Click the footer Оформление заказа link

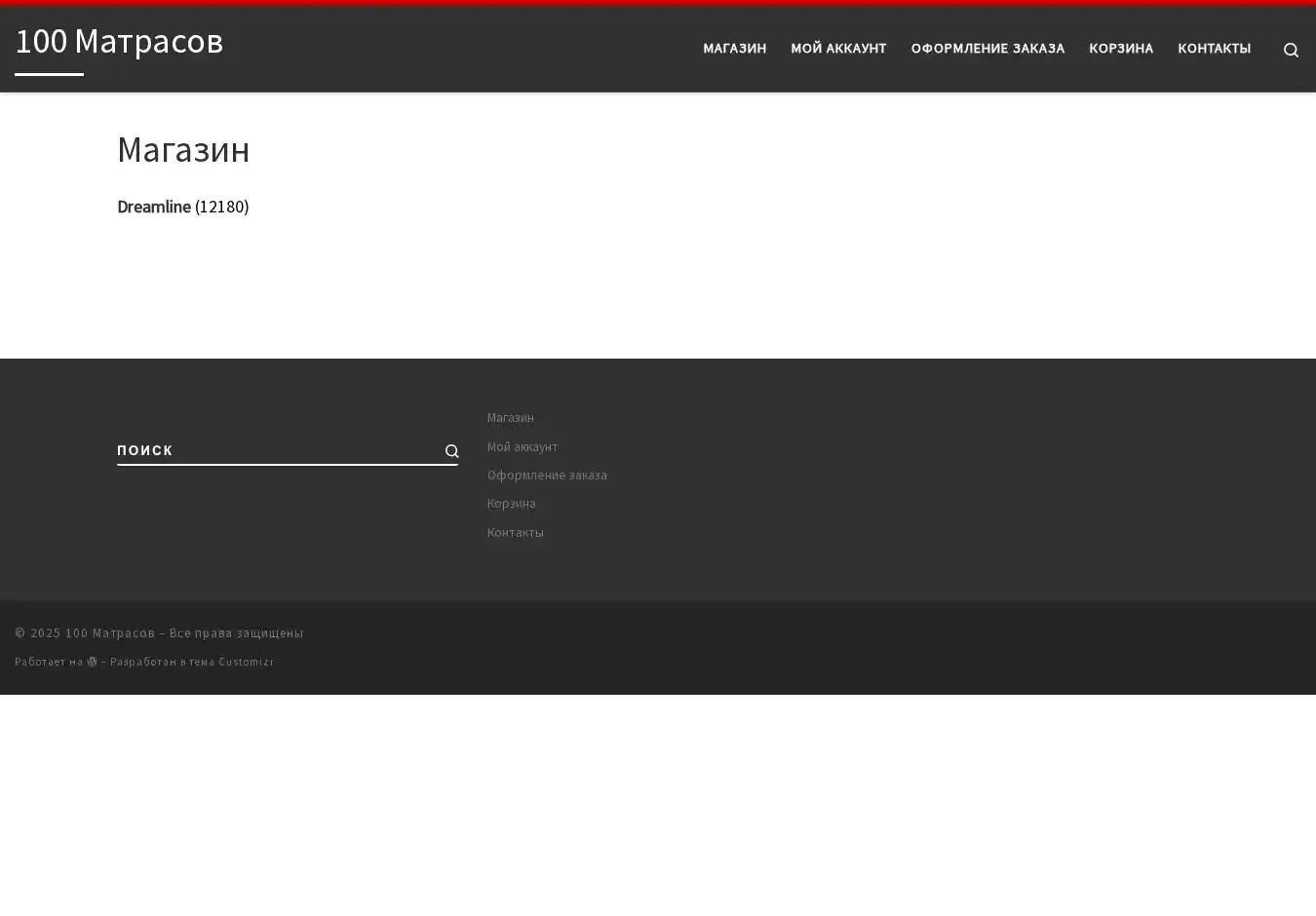(546, 475)
